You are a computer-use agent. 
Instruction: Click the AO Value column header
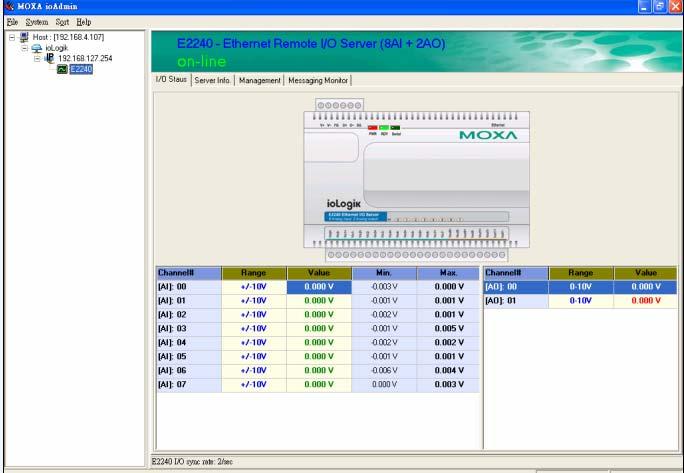pyautogui.click(x=646, y=273)
